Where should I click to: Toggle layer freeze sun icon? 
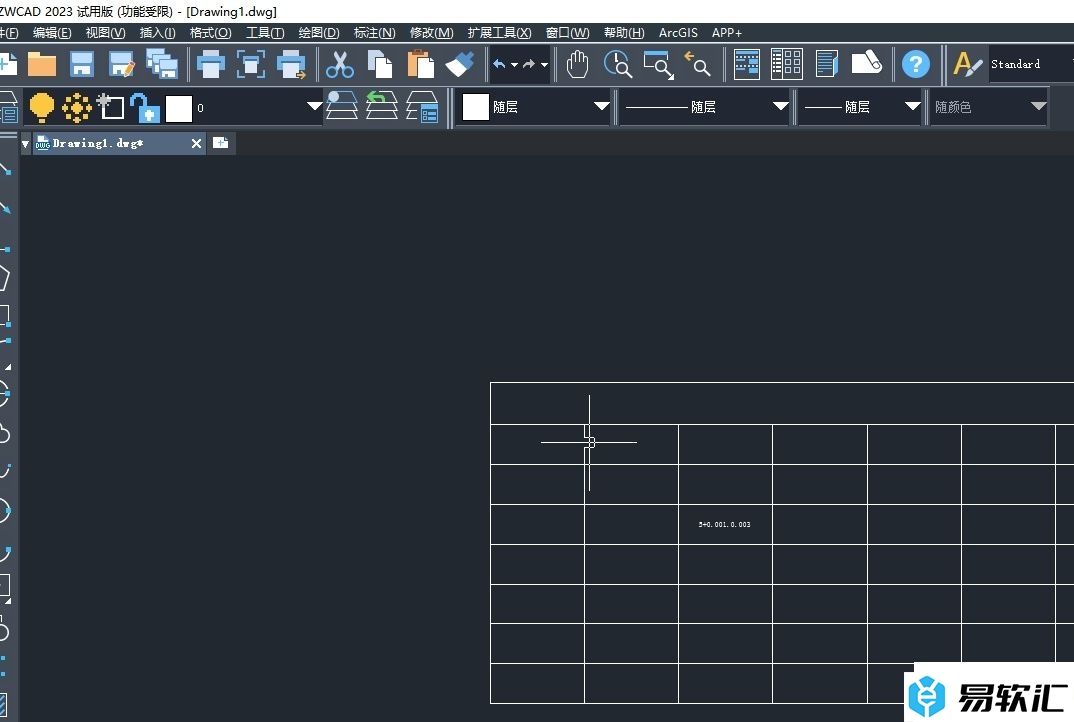pyautogui.click(x=77, y=108)
